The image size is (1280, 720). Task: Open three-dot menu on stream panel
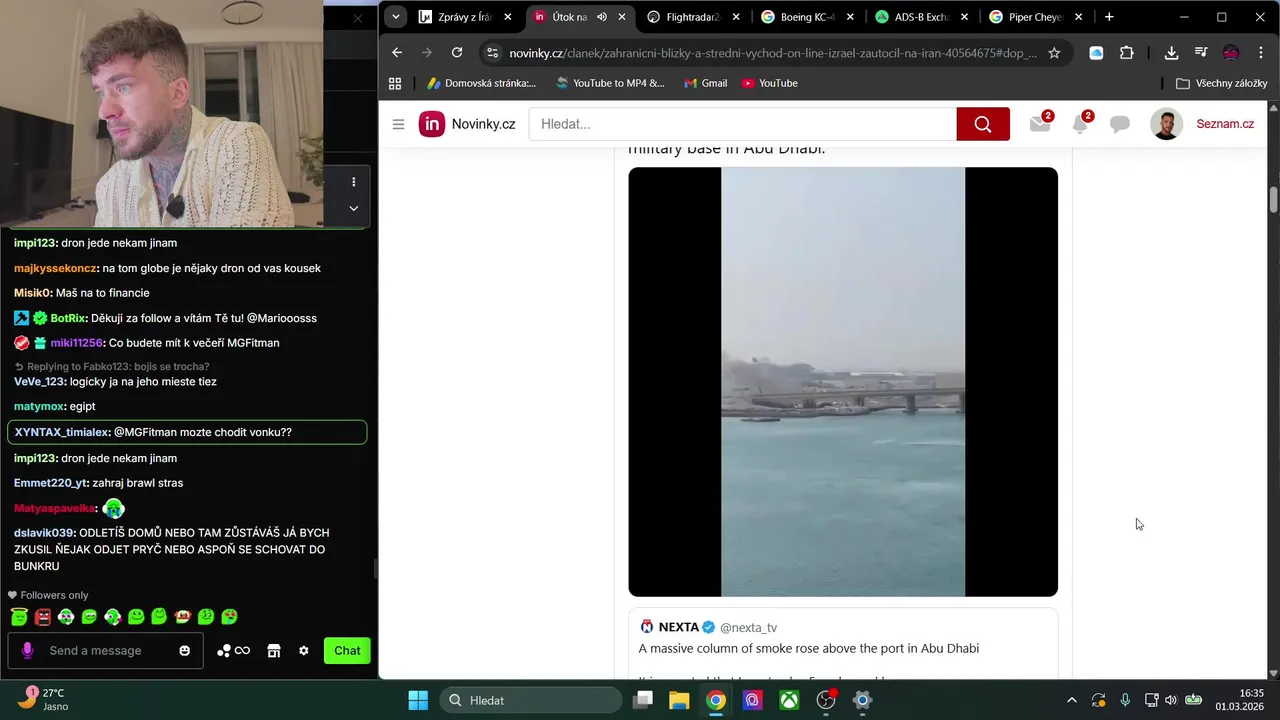[x=353, y=182]
